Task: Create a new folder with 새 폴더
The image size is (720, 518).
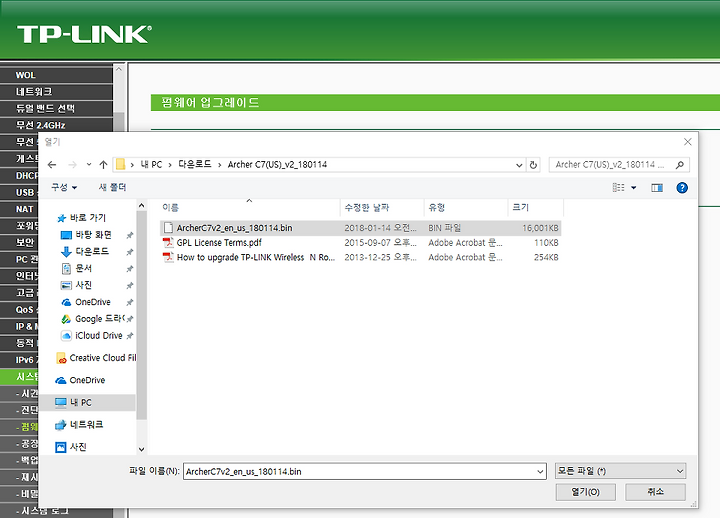Action: tap(112, 187)
